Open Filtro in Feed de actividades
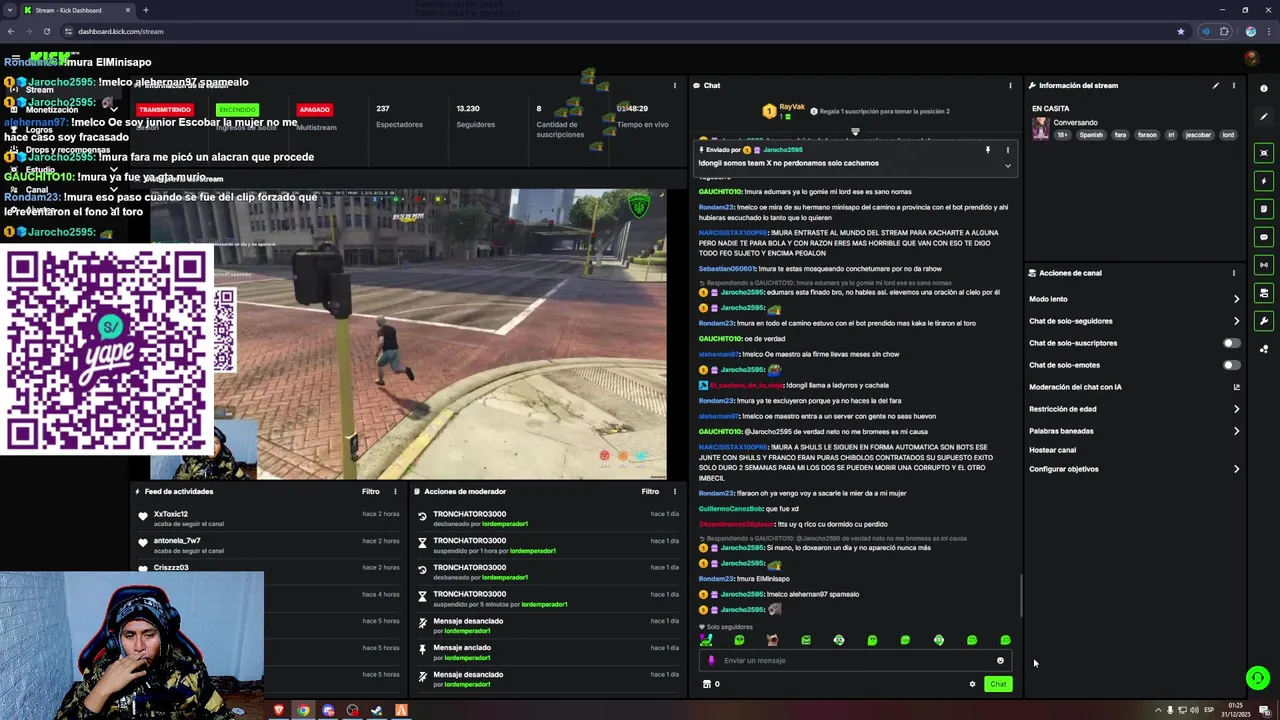 (x=370, y=491)
